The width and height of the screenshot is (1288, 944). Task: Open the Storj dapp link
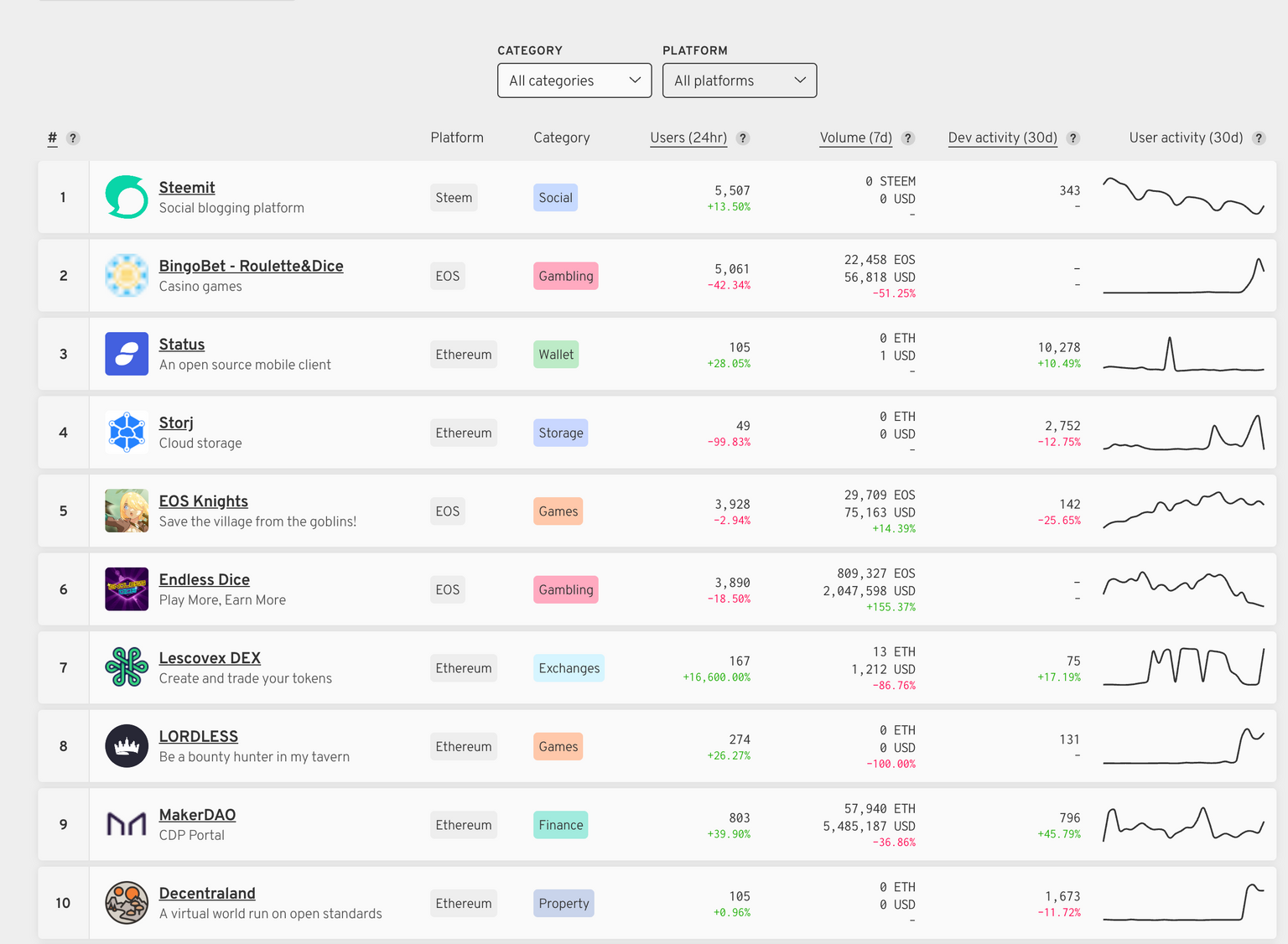[x=176, y=423]
